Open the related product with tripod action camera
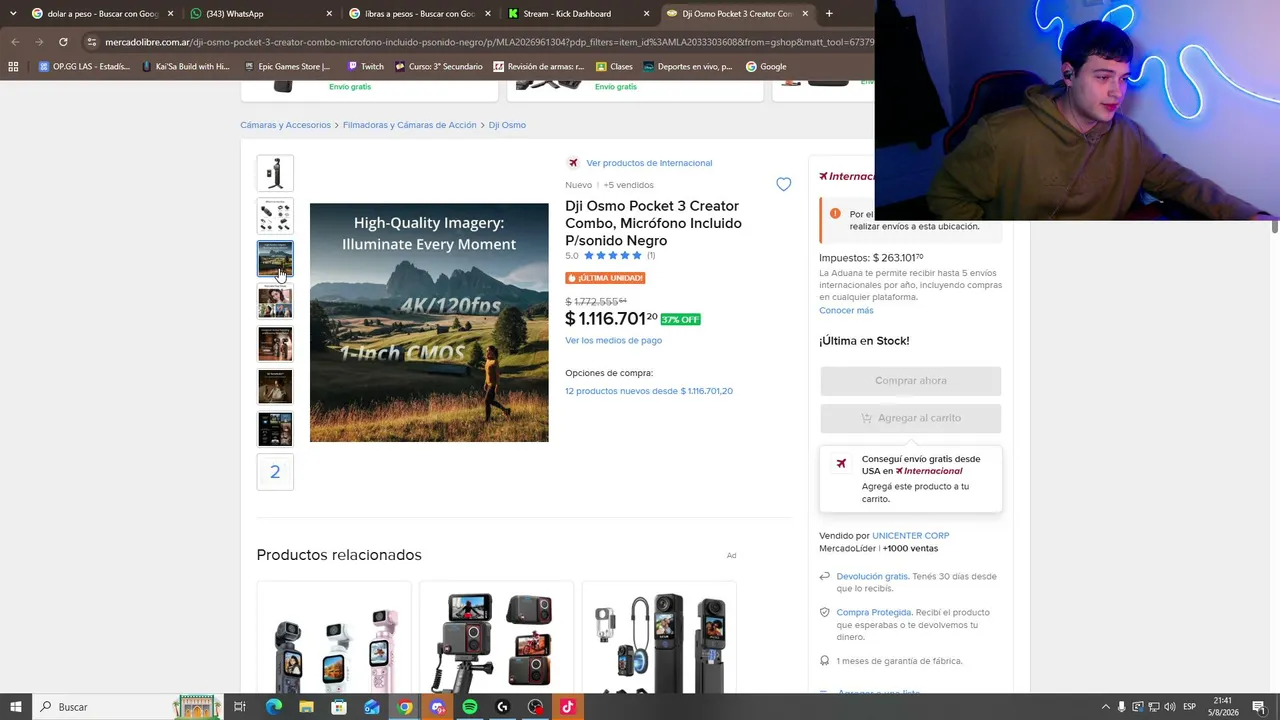Screen dimensions: 1280x720 tap(497, 639)
